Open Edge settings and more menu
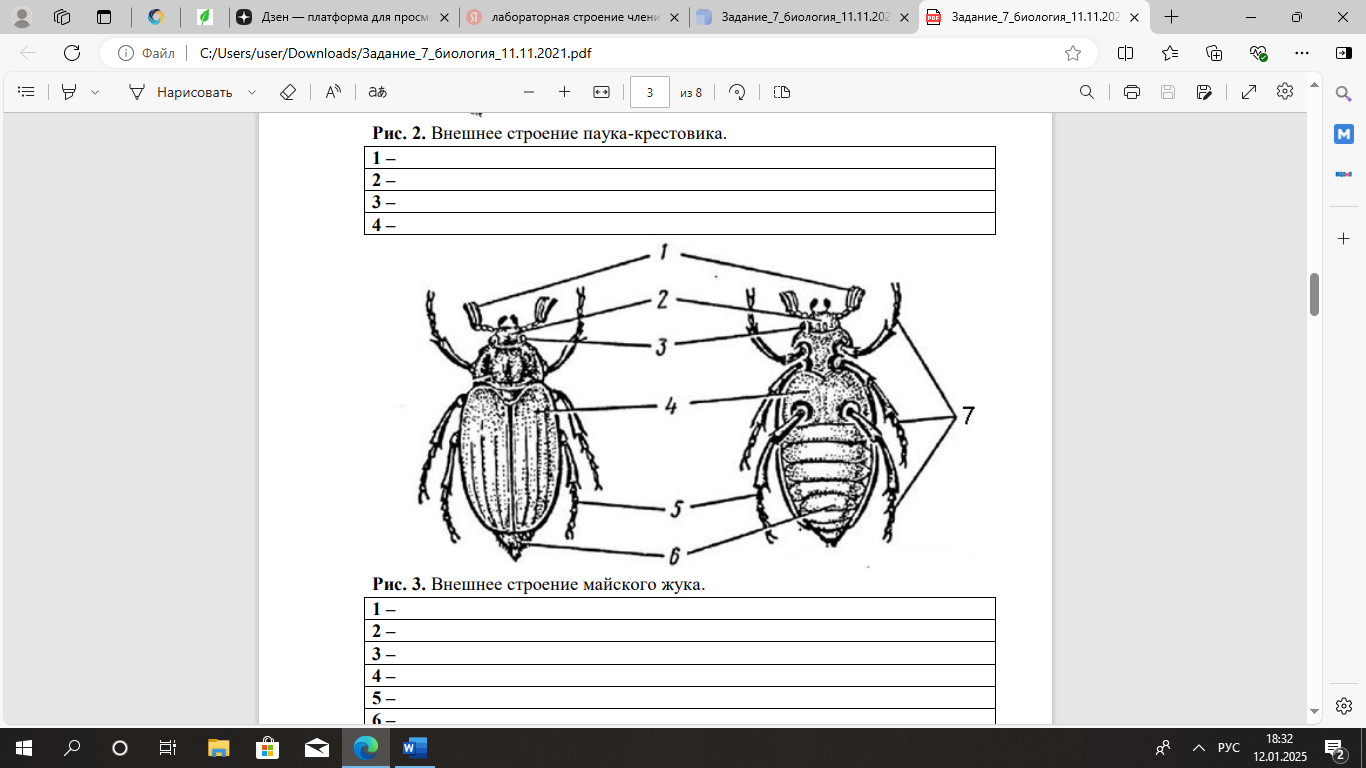1366x768 pixels. (x=1301, y=53)
